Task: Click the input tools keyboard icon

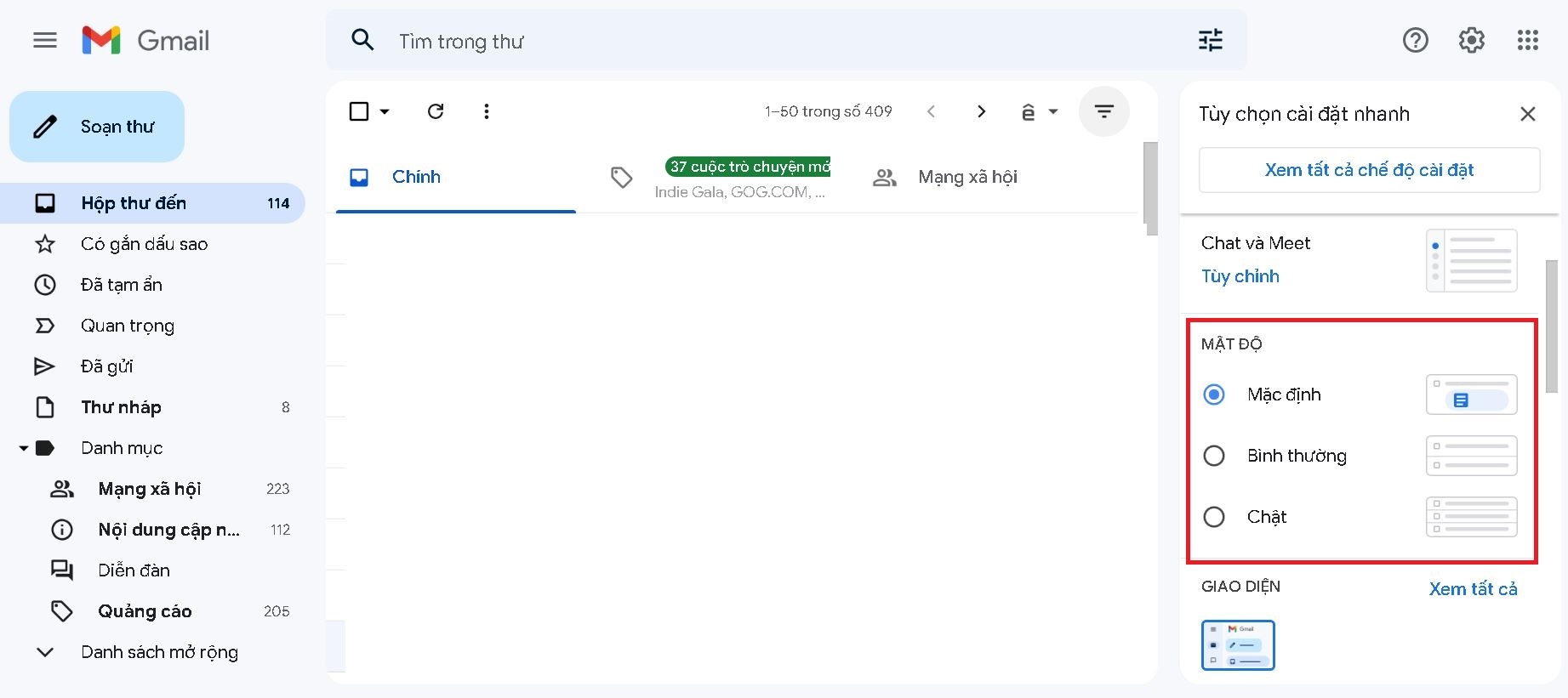Action: coord(1029,111)
